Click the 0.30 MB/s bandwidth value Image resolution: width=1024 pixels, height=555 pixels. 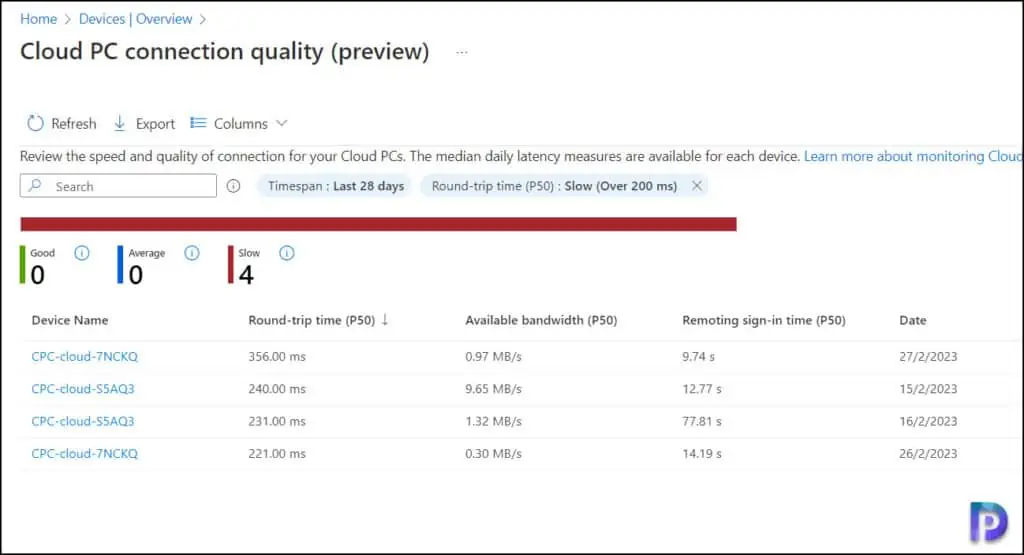click(493, 453)
